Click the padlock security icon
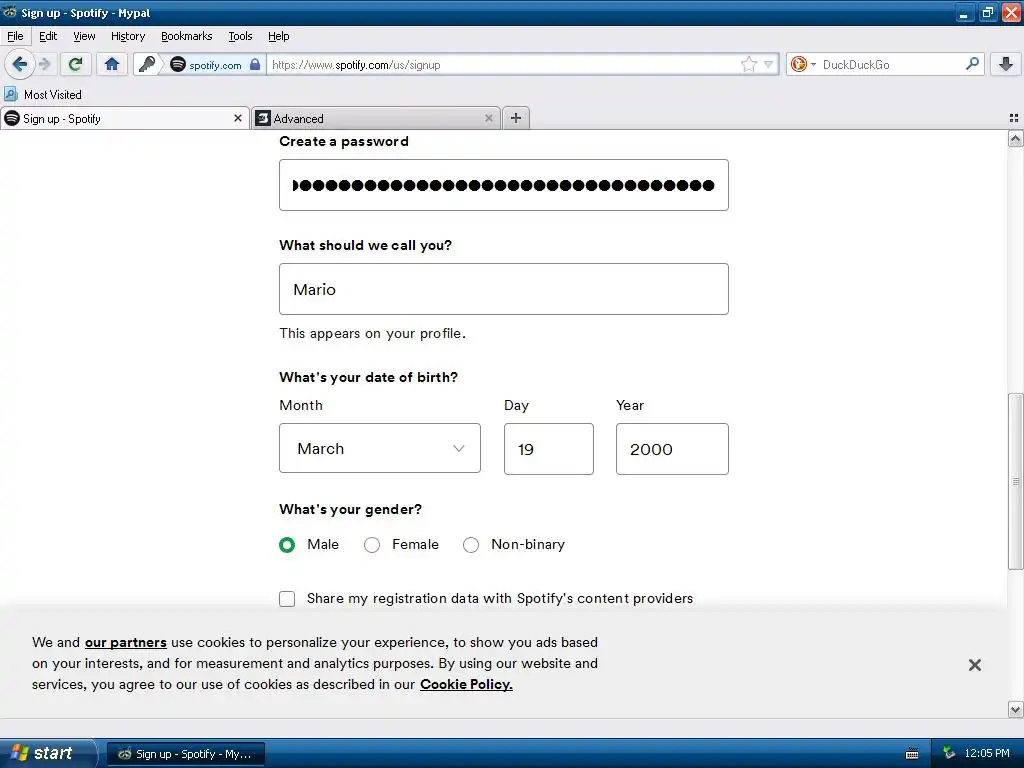Screen dimensions: 1024x768 point(255,64)
